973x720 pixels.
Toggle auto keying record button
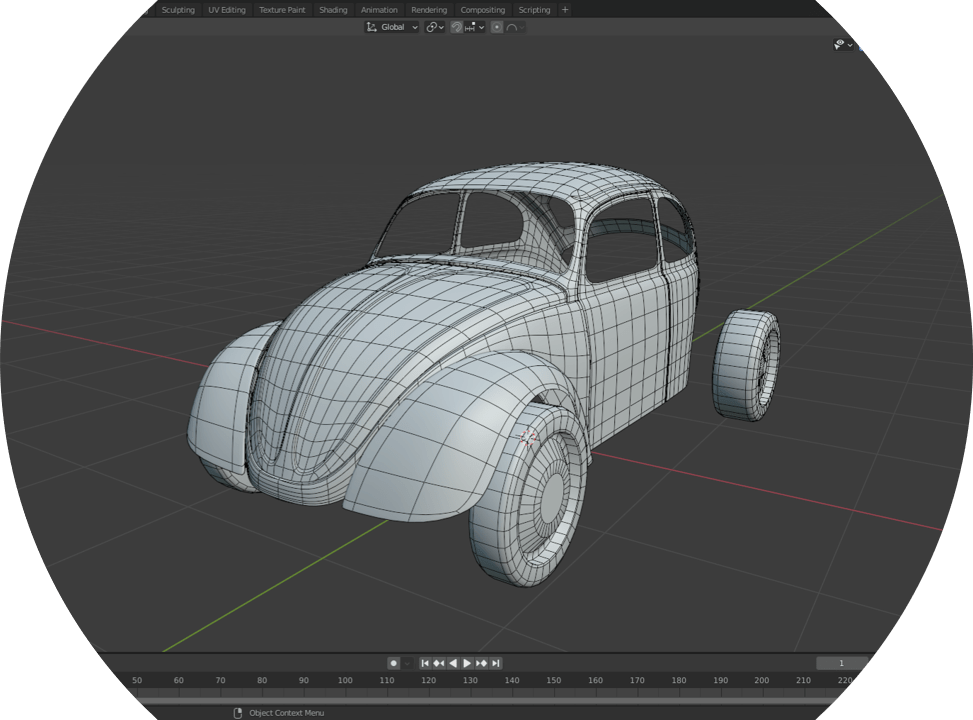coord(393,664)
